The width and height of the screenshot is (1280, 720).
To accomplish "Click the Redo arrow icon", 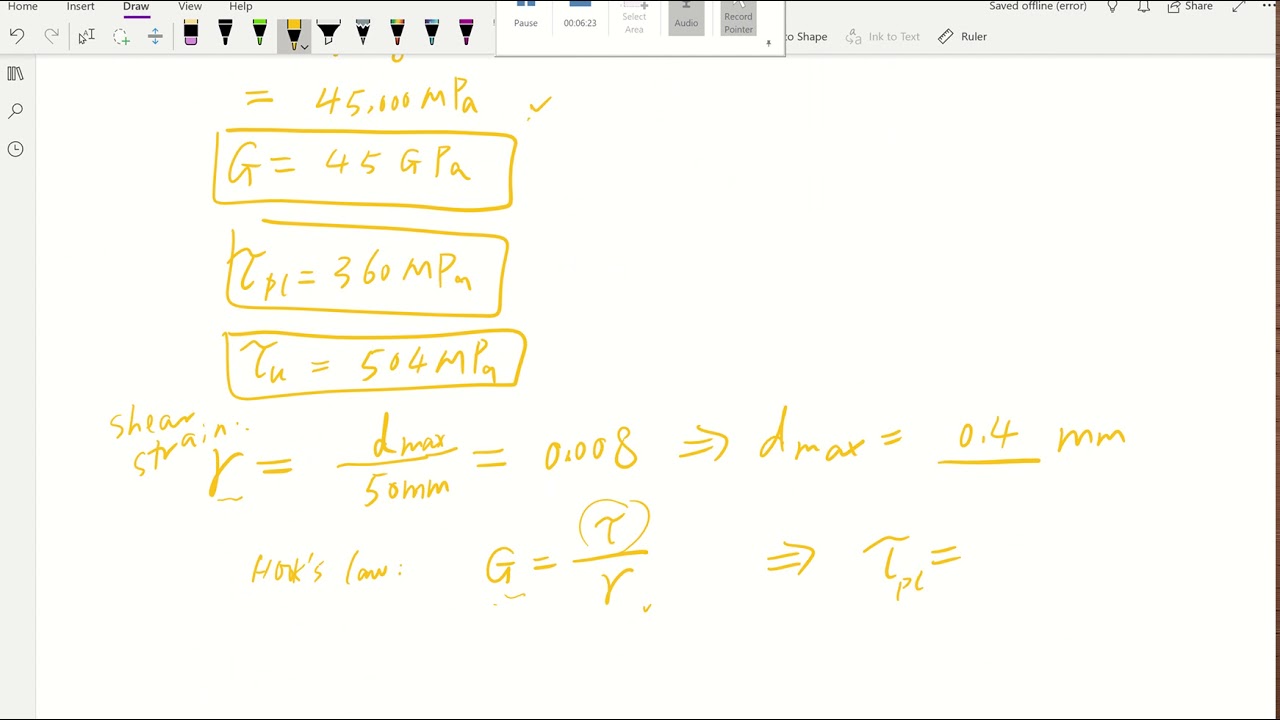I will click(x=52, y=37).
